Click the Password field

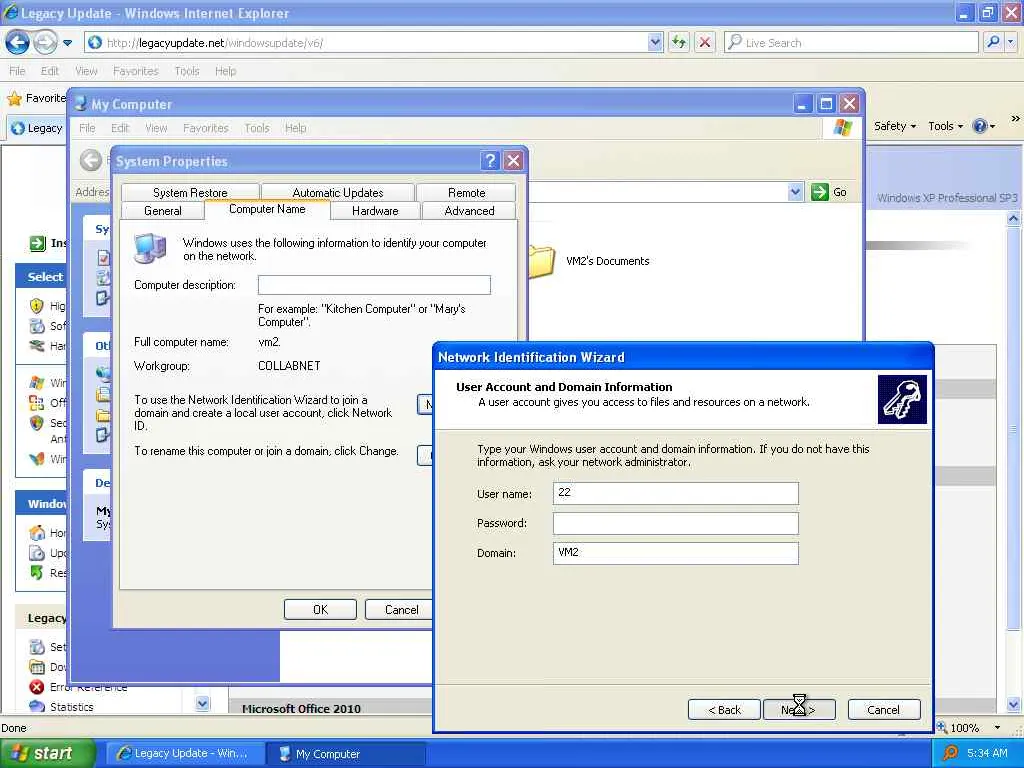pos(675,523)
